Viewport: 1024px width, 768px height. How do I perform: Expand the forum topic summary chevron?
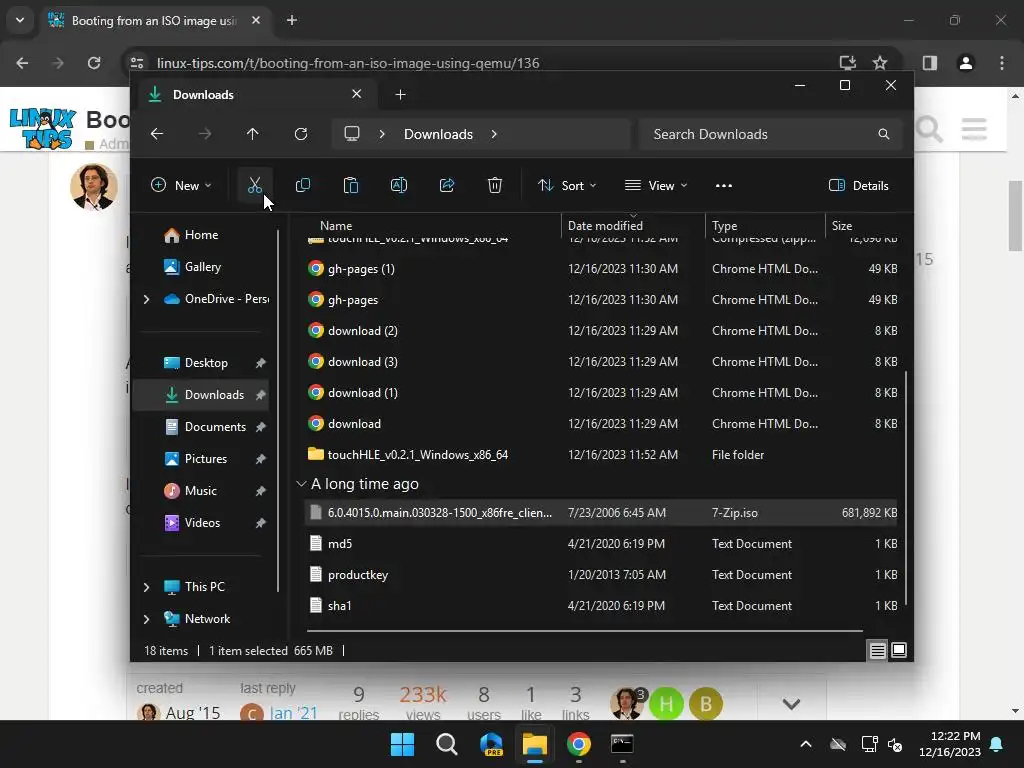pyautogui.click(x=791, y=704)
